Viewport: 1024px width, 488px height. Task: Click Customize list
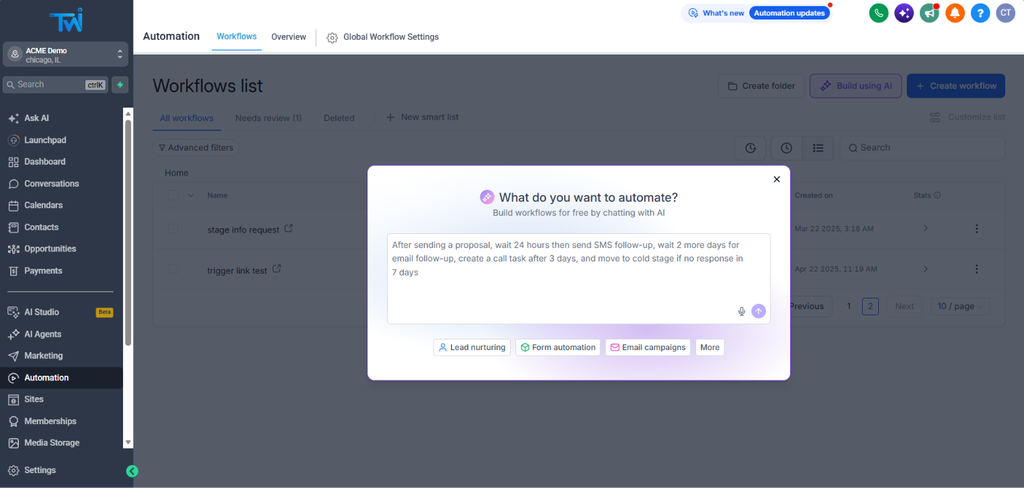pos(967,118)
